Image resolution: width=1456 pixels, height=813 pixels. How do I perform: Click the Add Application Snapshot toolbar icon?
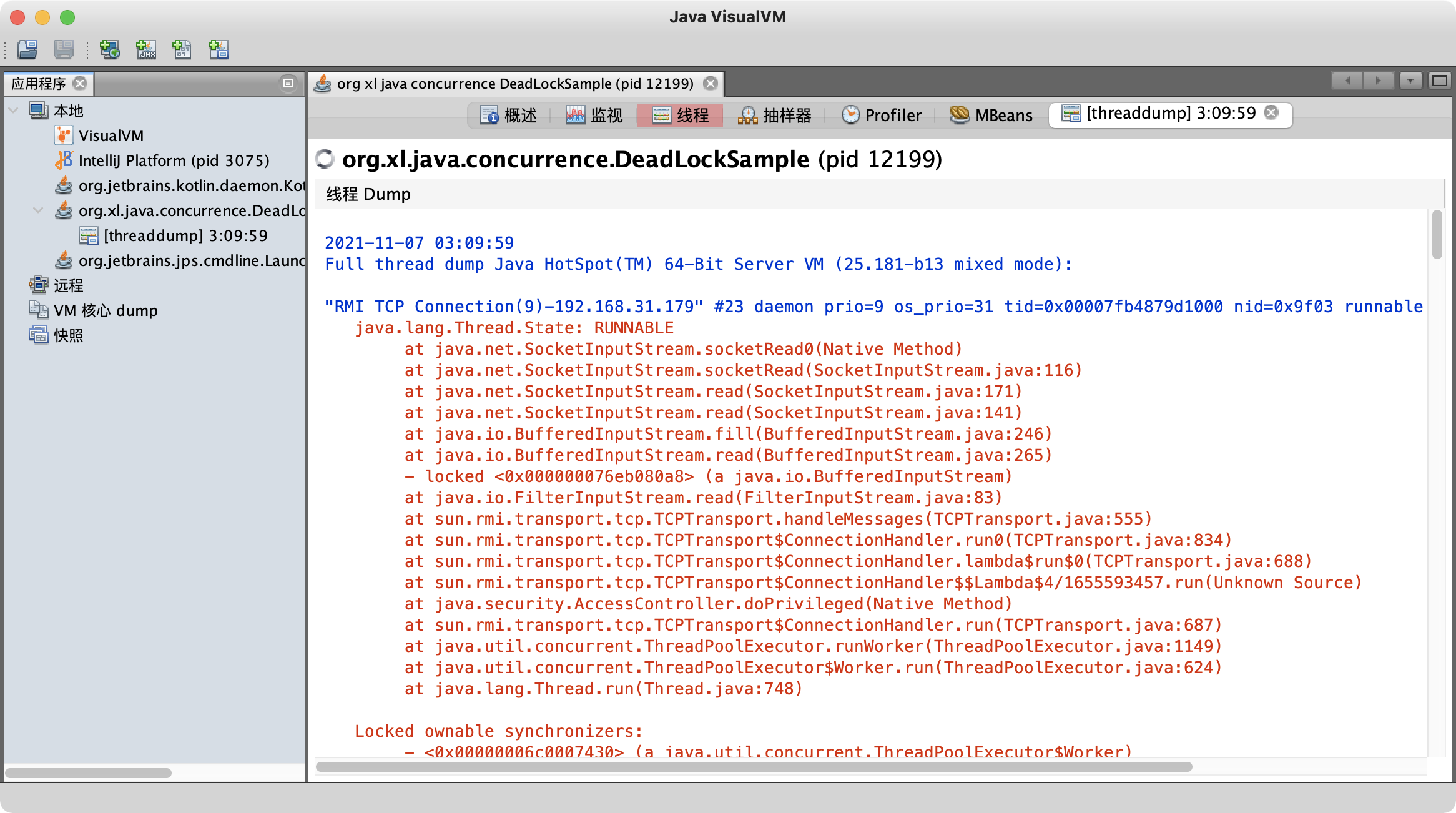219,49
